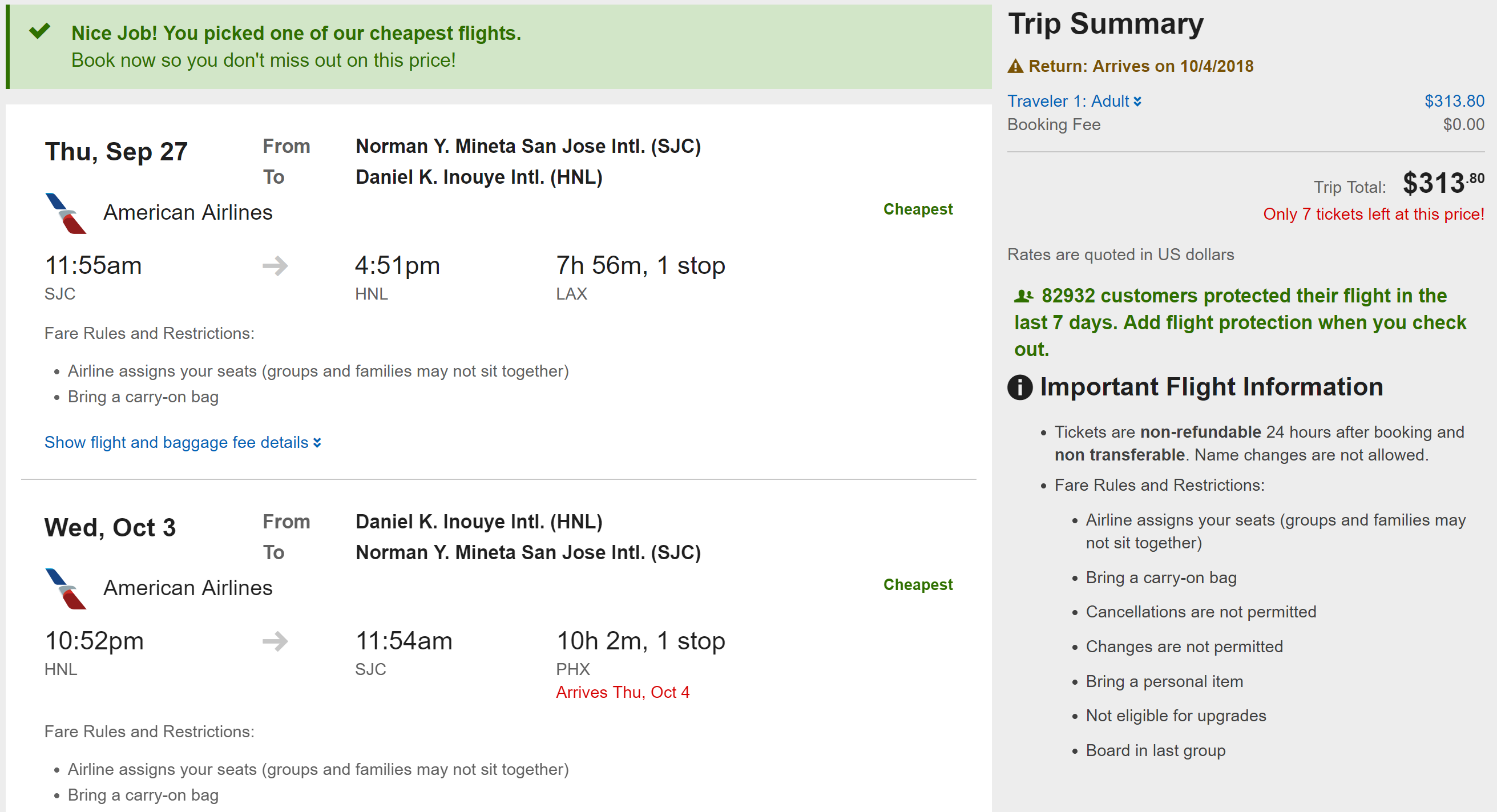1497x812 pixels.
Task: Click the American Airlines logo for Sep 27 flight
Action: 66,213
